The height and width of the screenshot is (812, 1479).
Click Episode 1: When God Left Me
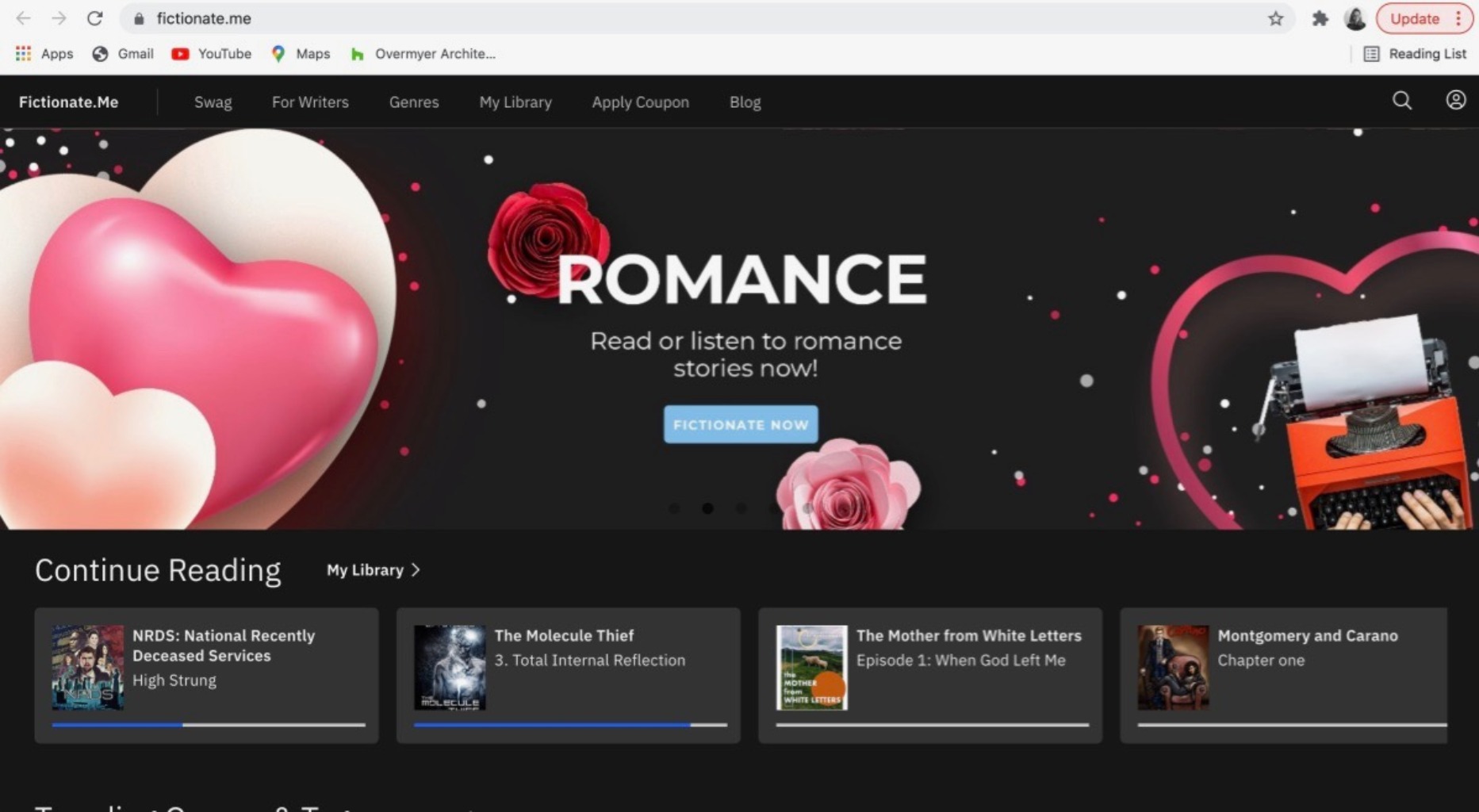tap(960, 660)
